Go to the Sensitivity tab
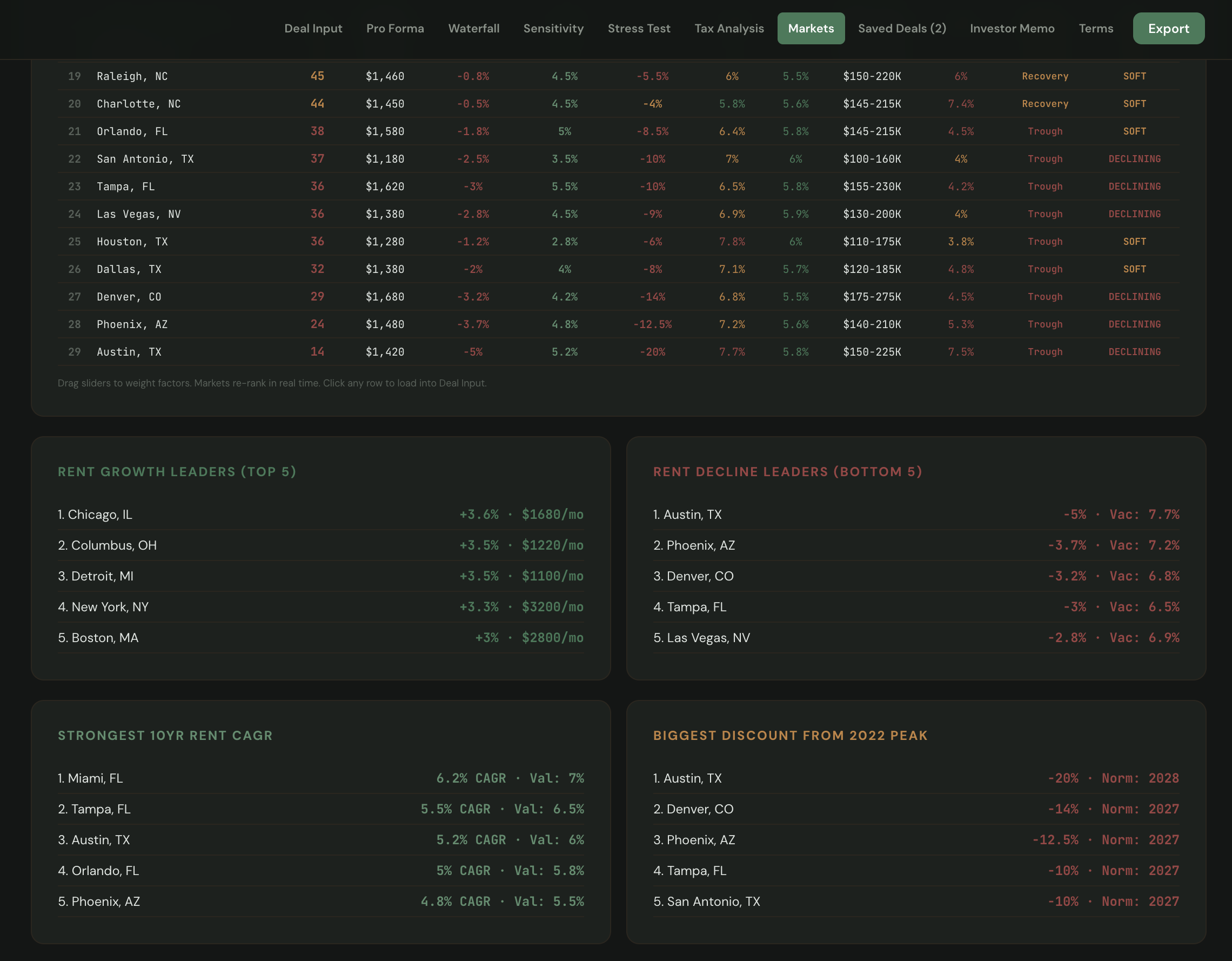The height and width of the screenshot is (961, 1232). (x=553, y=28)
